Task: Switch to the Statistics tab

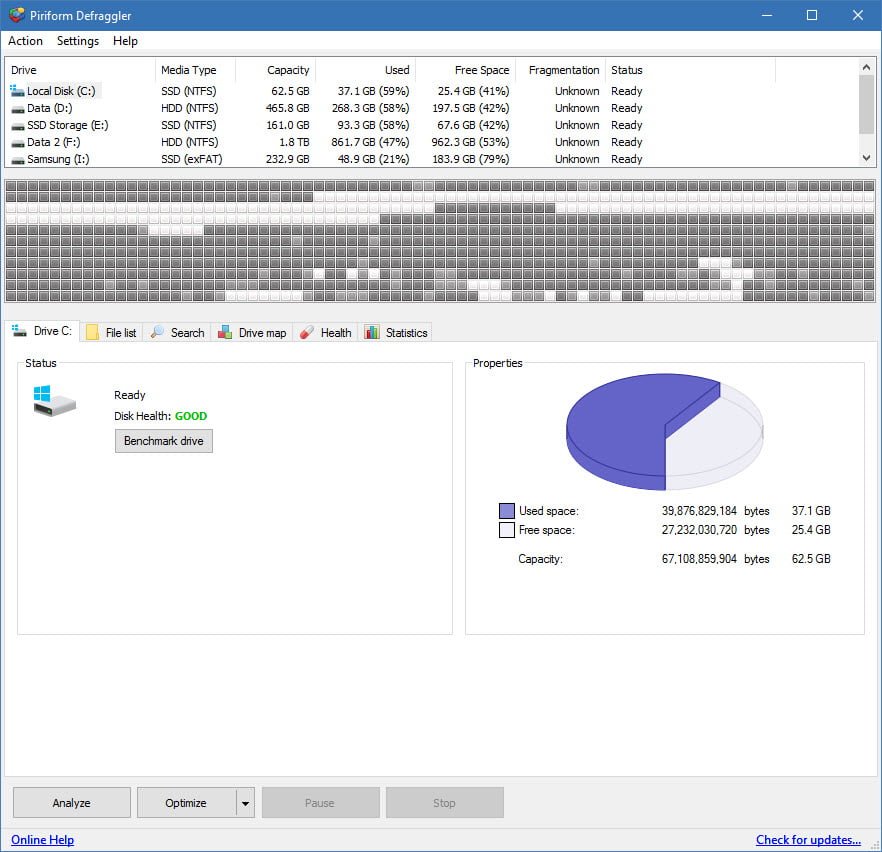Action: [396, 332]
